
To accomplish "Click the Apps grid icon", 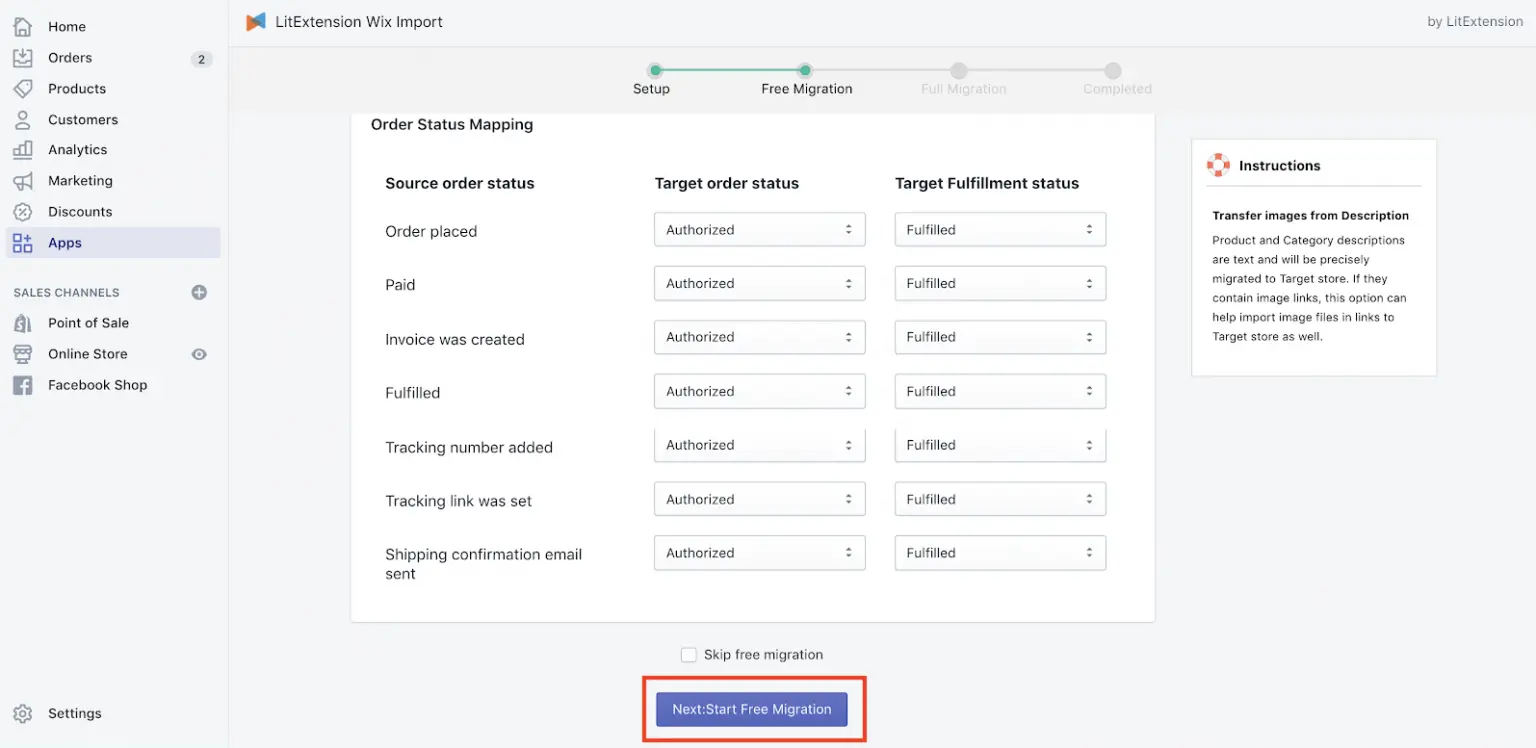I will pos(22,243).
